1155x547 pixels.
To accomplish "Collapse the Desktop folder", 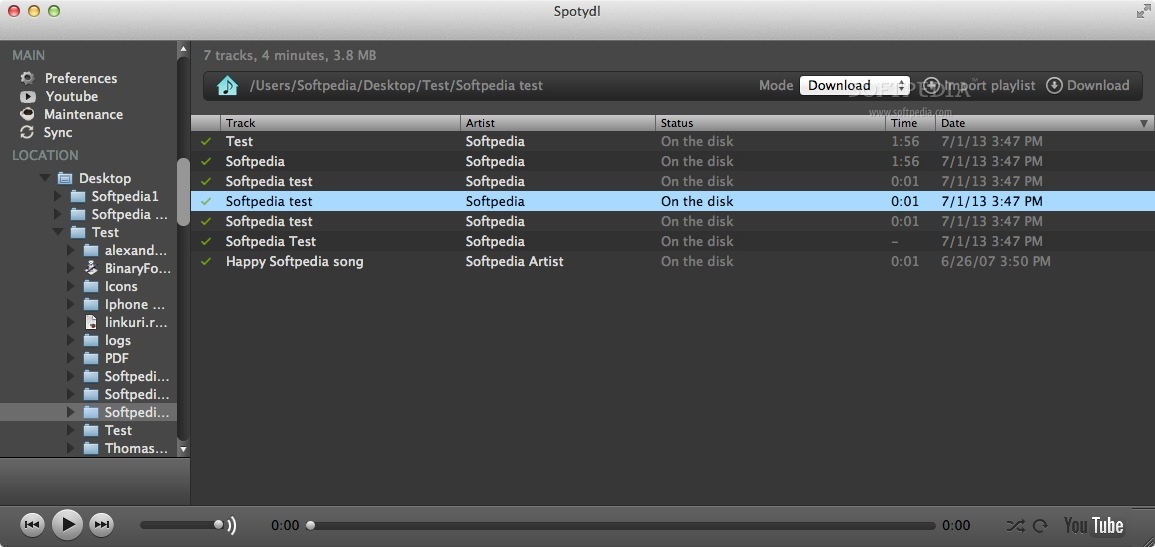I will tap(46, 178).
